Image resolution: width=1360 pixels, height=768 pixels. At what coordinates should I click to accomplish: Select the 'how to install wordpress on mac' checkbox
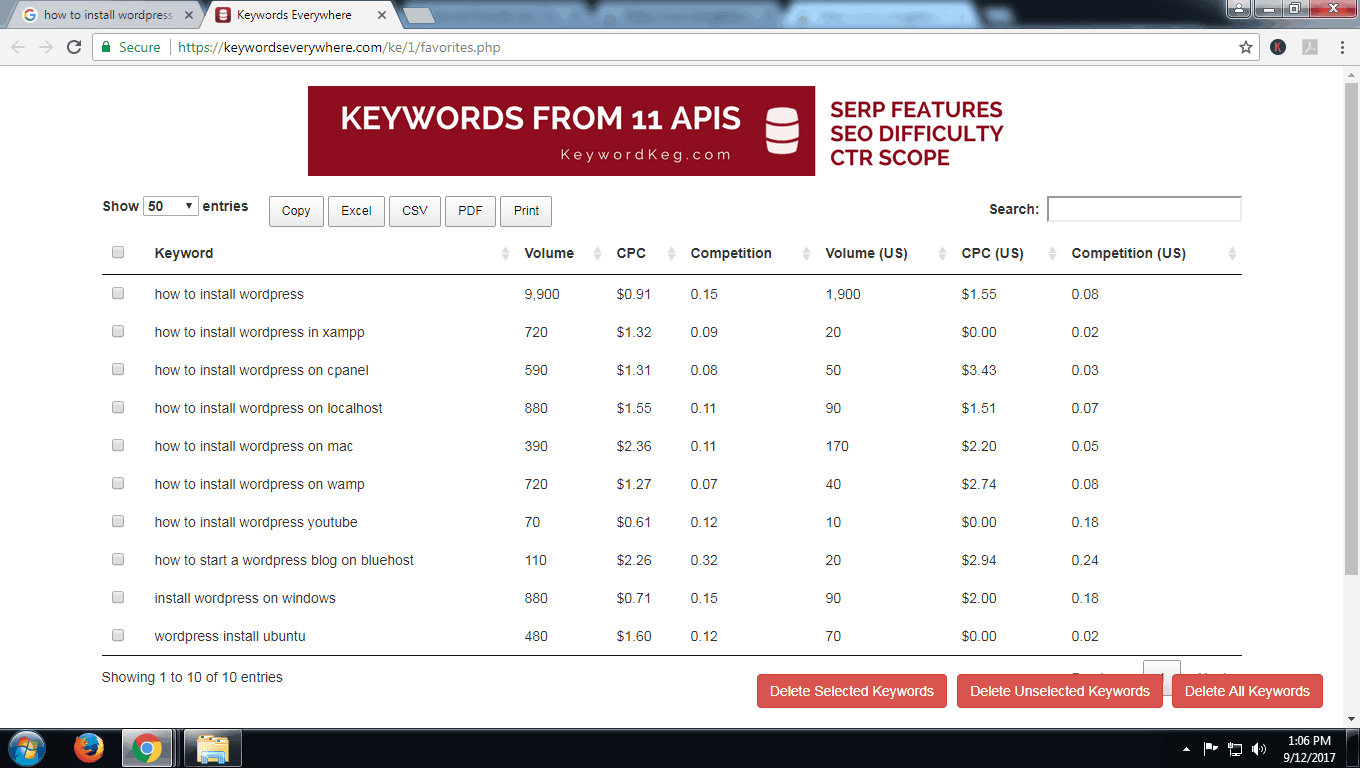coord(118,445)
